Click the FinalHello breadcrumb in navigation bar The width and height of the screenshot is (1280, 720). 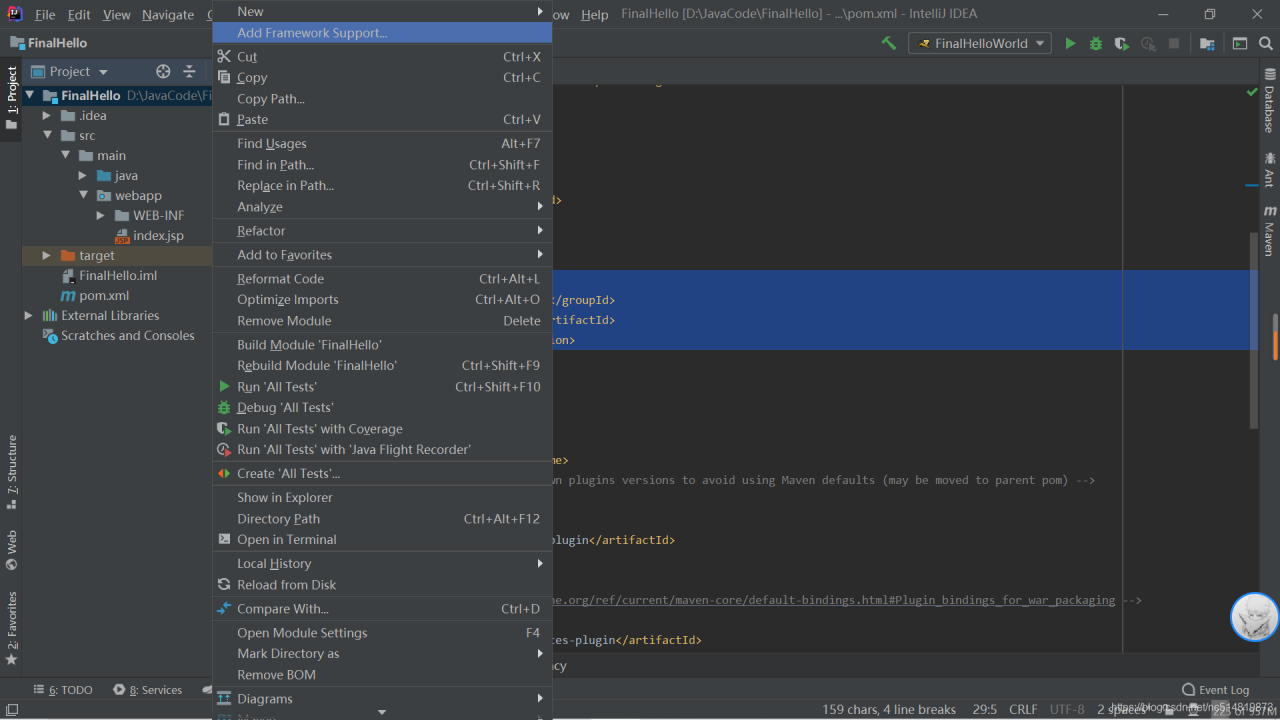(x=48, y=43)
